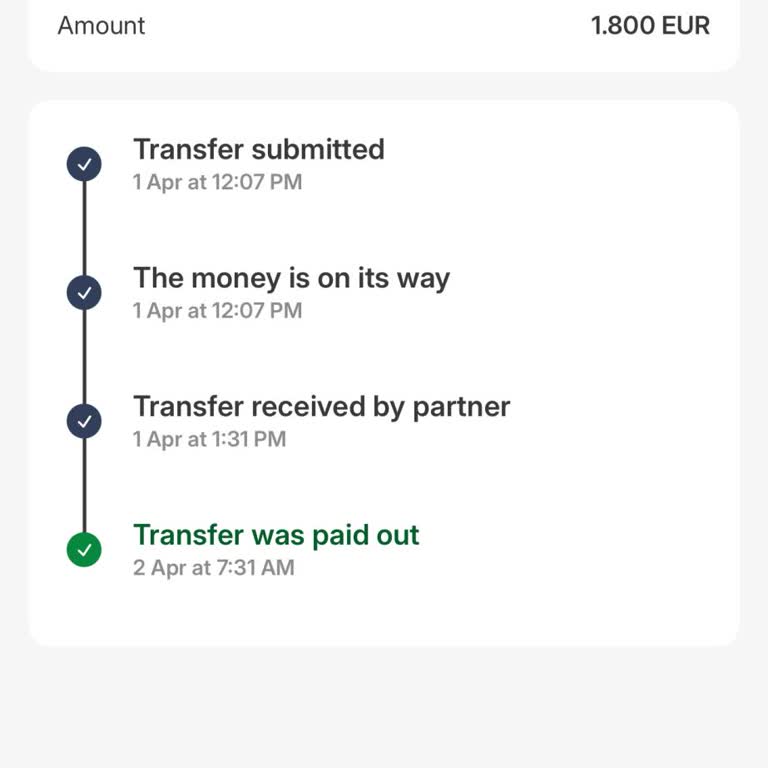
Task: Open the green Transfer was paid out status
Action: click(276, 535)
